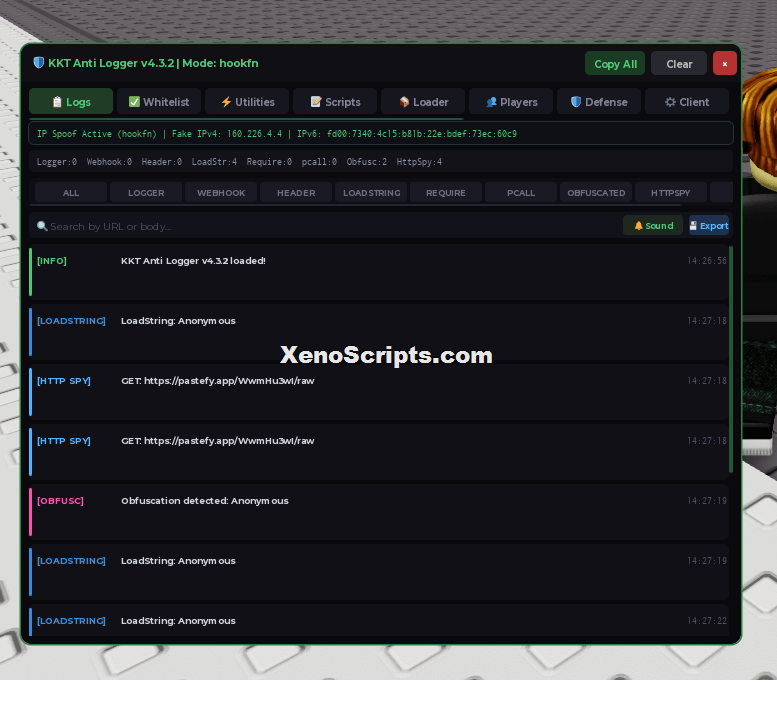The width and height of the screenshot is (777, 710).
Task: Switch to the Whitelist tab
Action: pos(159,102)
